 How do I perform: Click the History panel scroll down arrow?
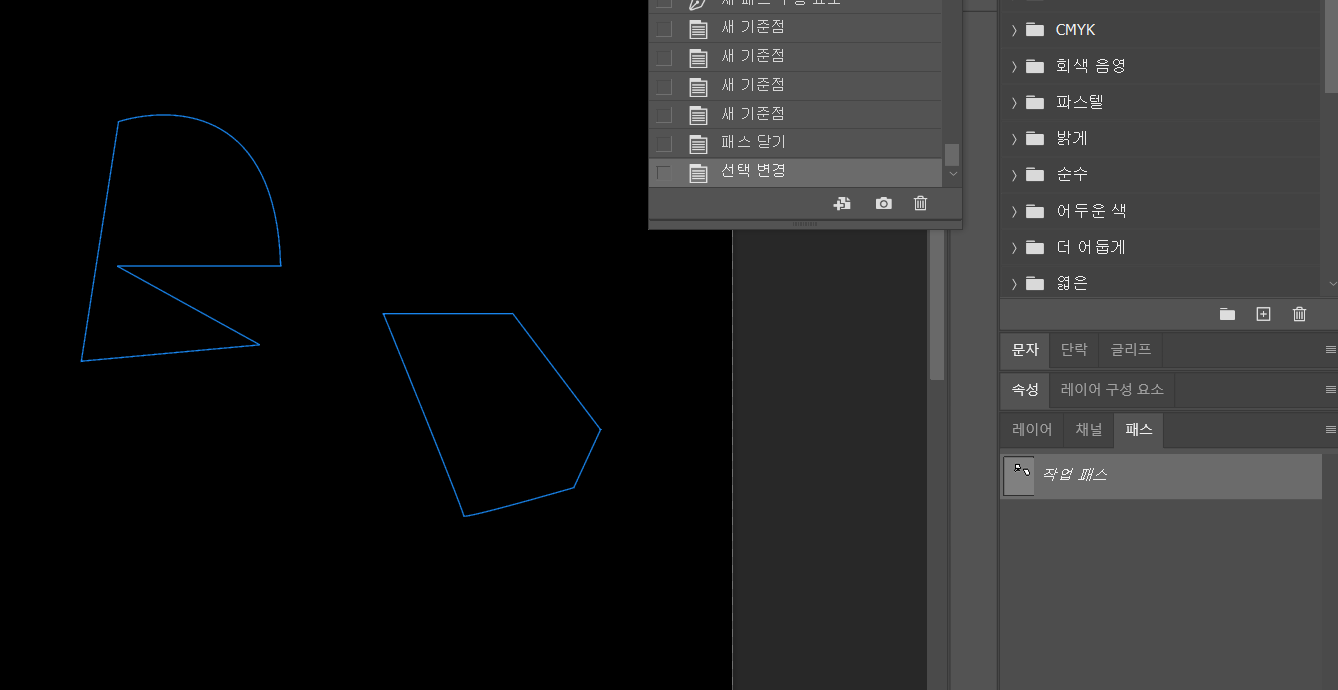(952, 174)
